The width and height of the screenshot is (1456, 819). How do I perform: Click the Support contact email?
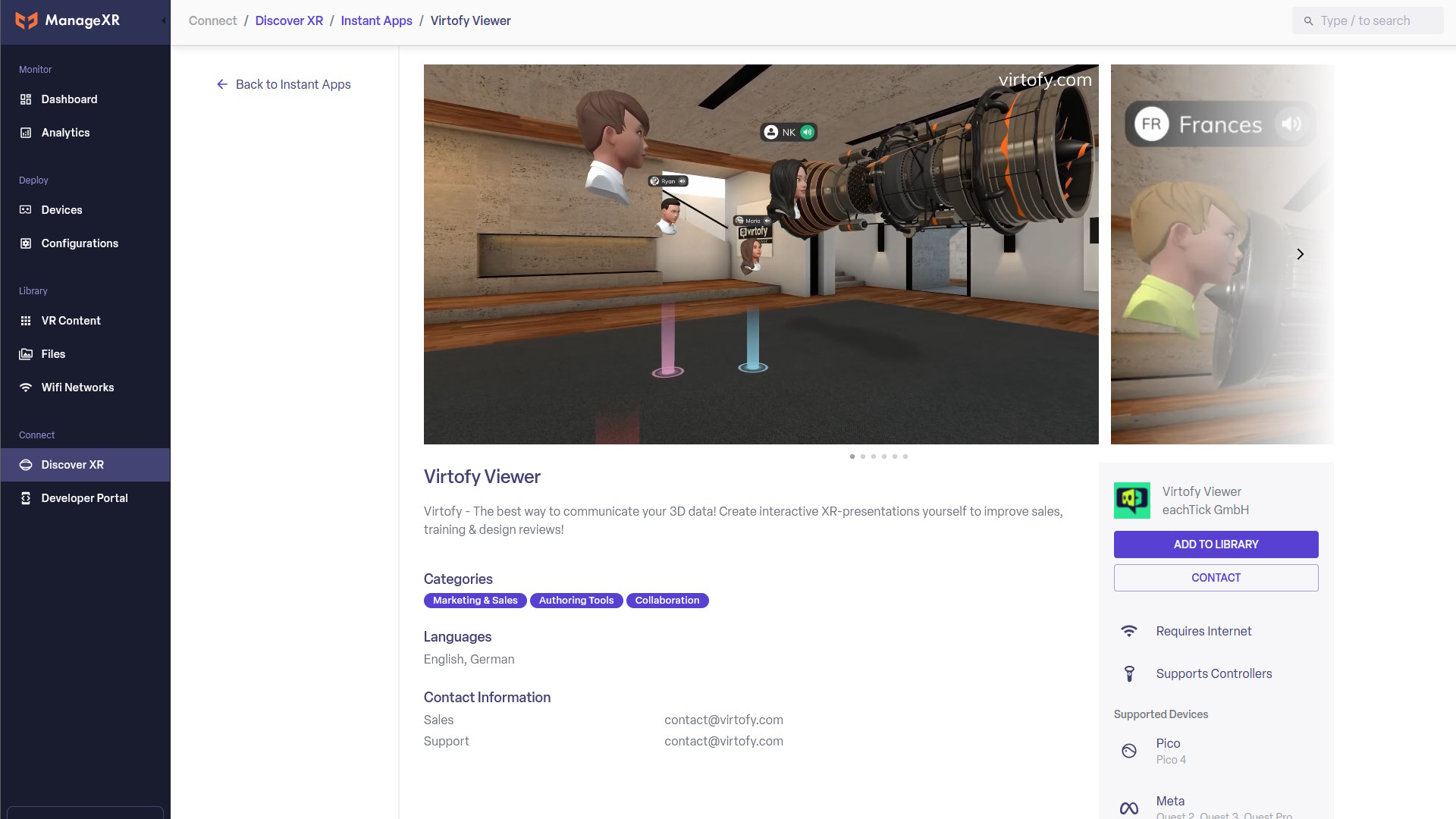click(723, 741)
